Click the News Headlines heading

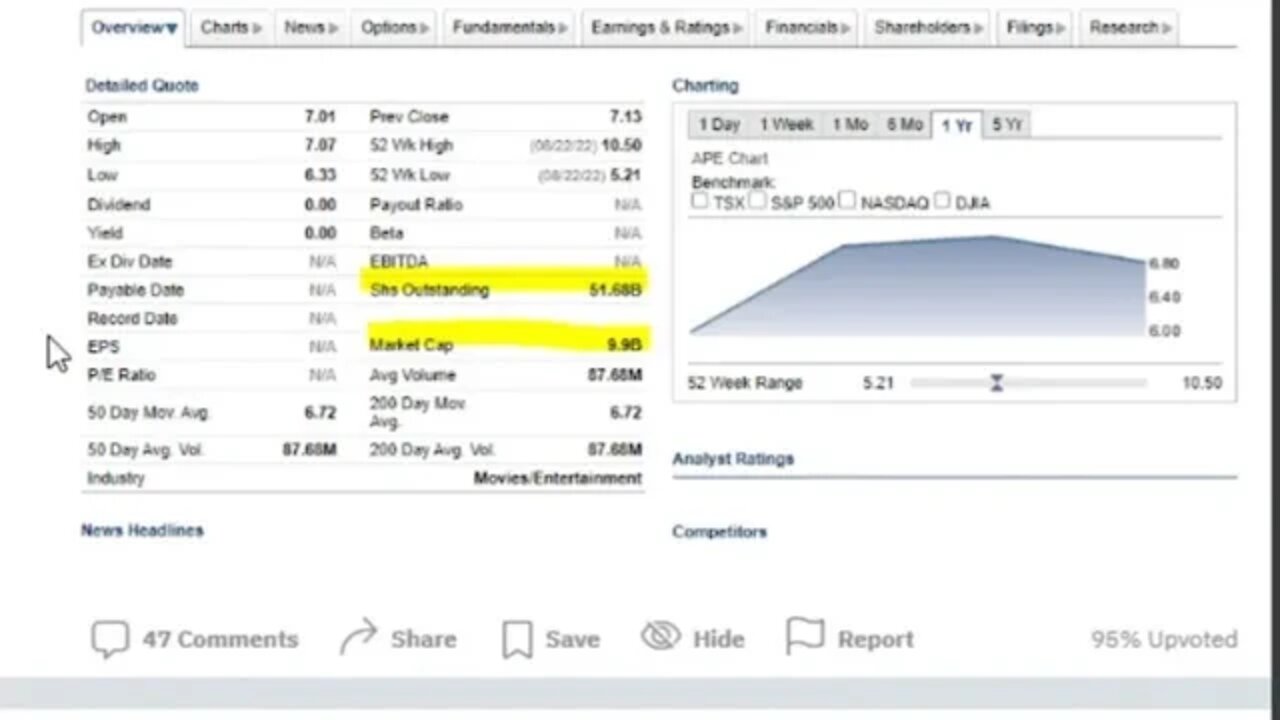click(142, 531)
